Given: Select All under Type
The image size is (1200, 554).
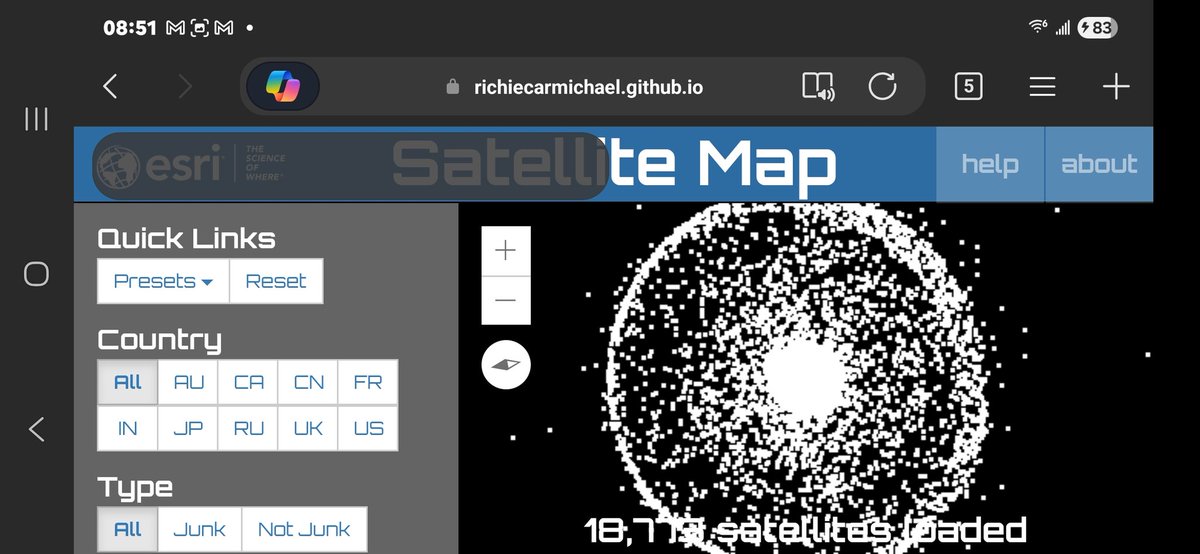Looking at the screenshot, I should tap(128, 529).
